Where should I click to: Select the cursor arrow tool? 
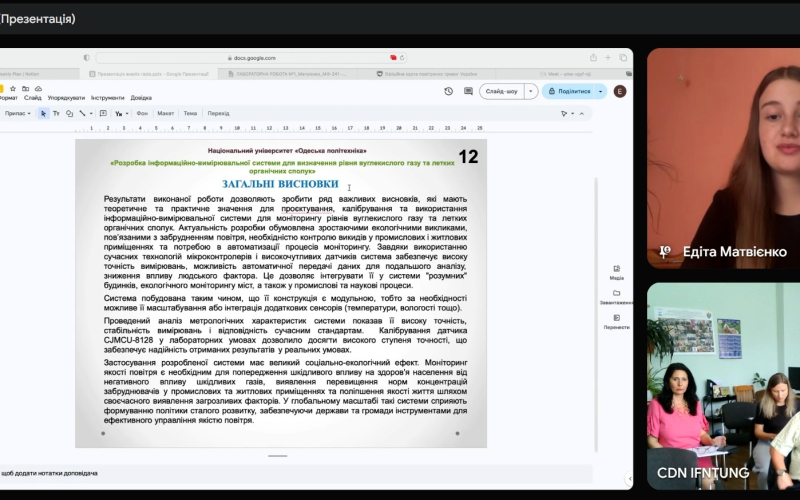[43, 113]
